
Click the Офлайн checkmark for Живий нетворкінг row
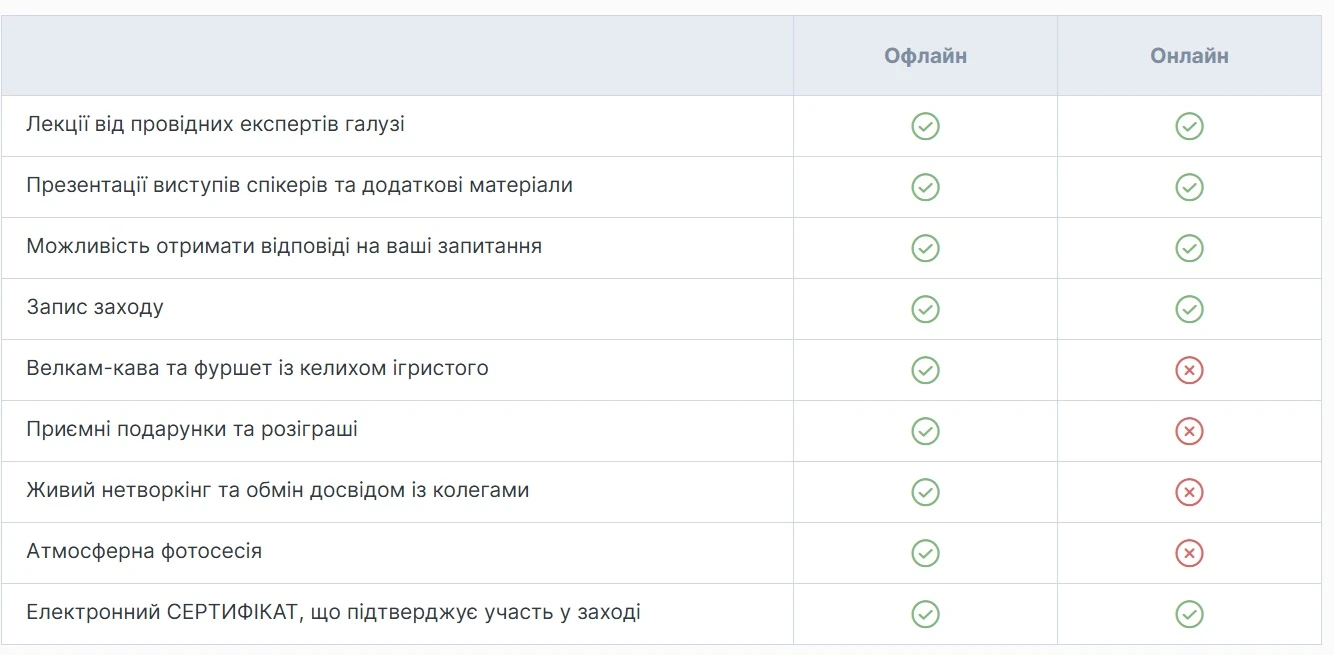point(925,492)
